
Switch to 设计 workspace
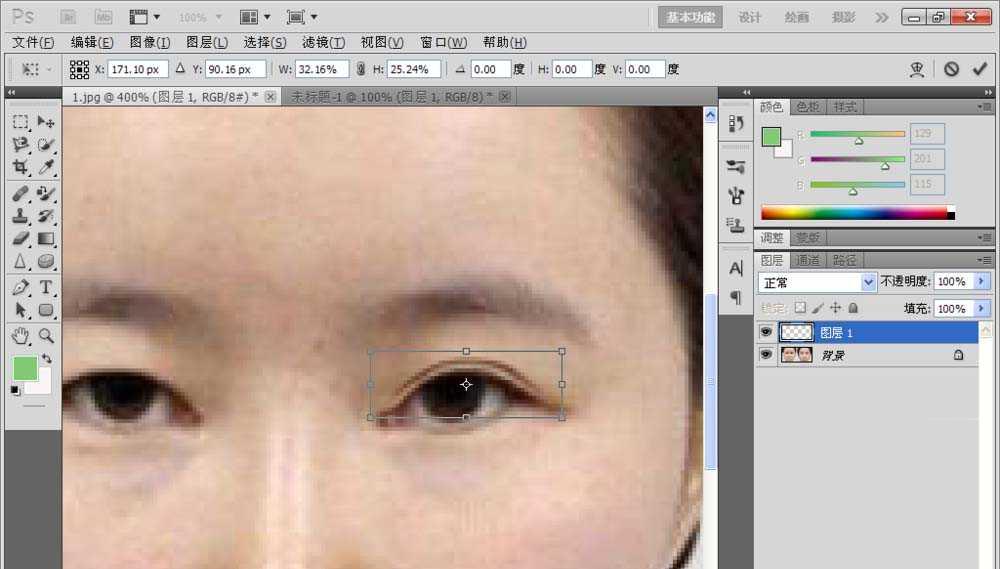(x=749, y=17)
